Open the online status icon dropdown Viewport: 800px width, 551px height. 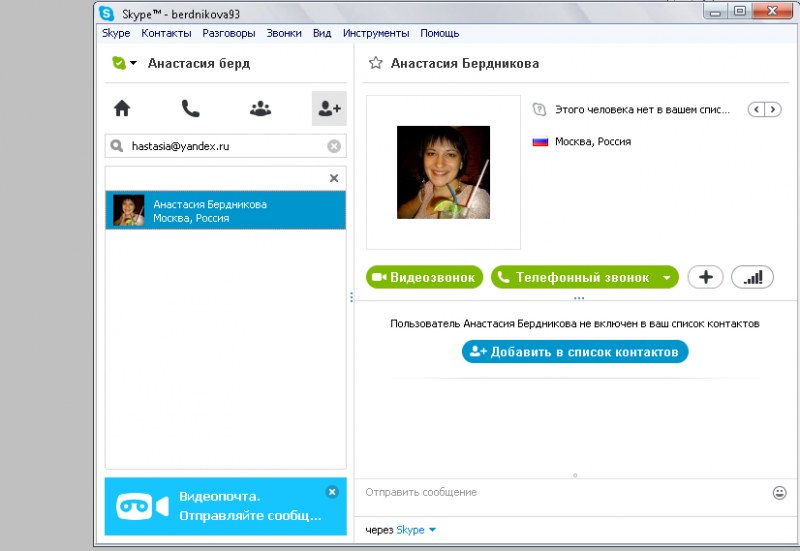point(124,63)
